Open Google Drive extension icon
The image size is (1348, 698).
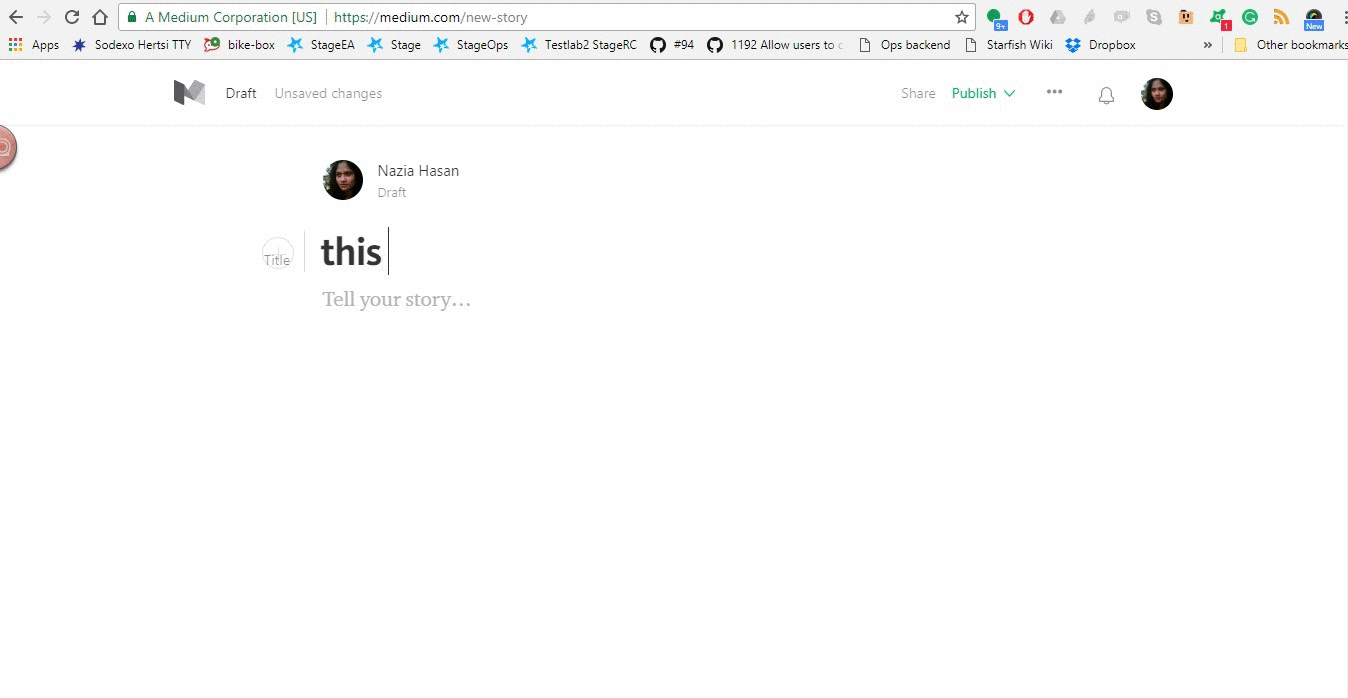[1058, 17]
